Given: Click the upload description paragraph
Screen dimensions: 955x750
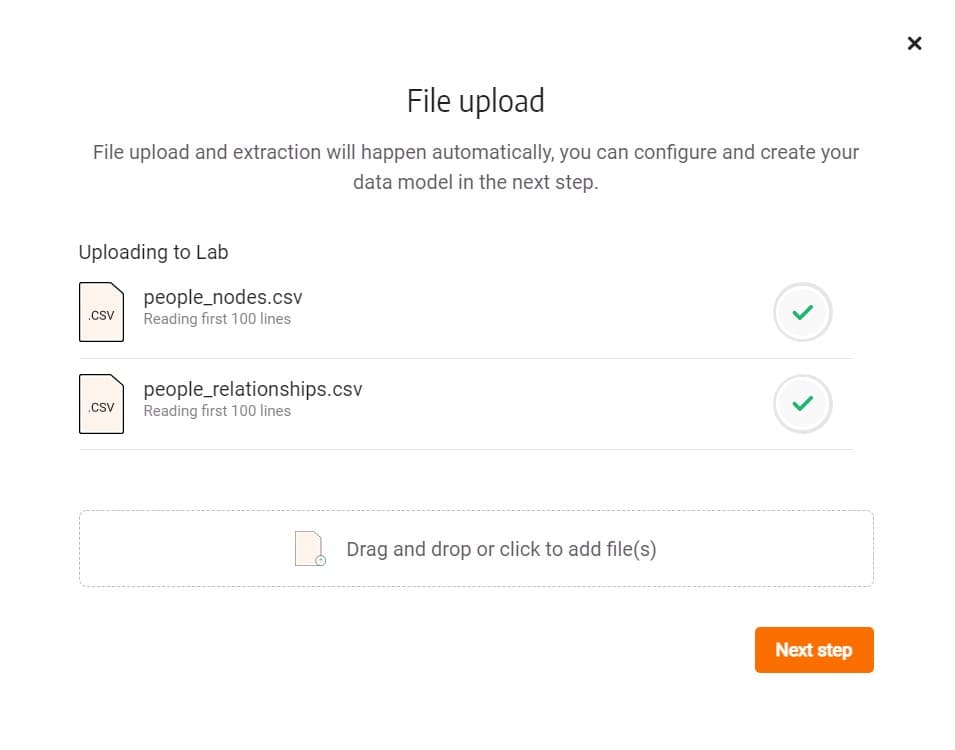Looking at the screenshot, I should click(476, 167).
